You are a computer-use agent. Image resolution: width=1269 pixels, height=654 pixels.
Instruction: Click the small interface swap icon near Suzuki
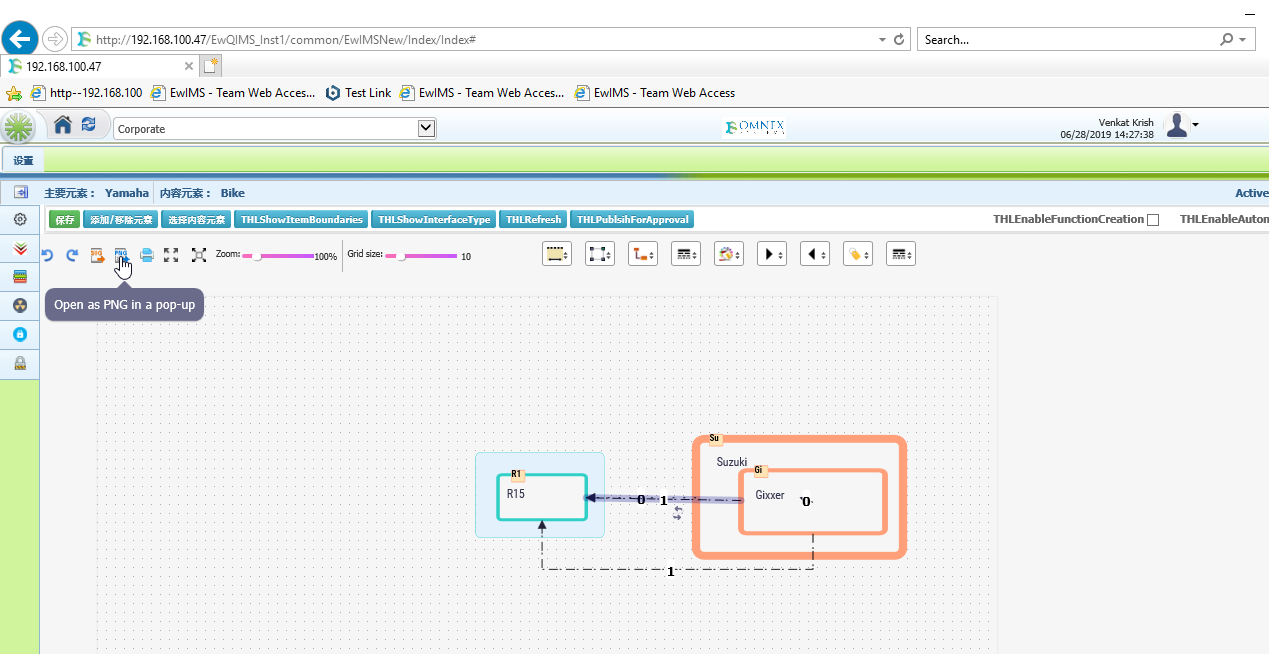678,513
